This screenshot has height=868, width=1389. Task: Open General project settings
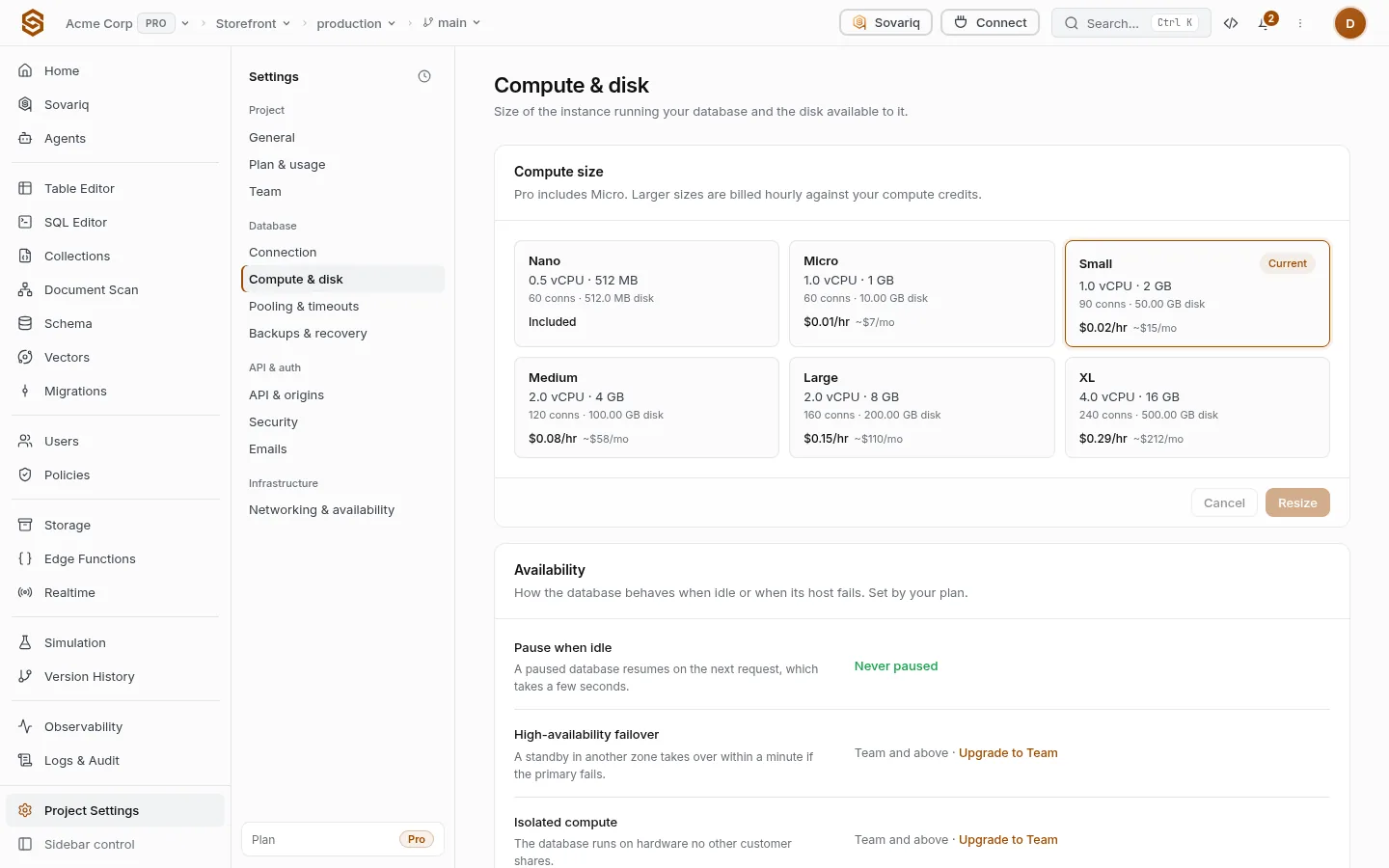(x=342, y=138)
